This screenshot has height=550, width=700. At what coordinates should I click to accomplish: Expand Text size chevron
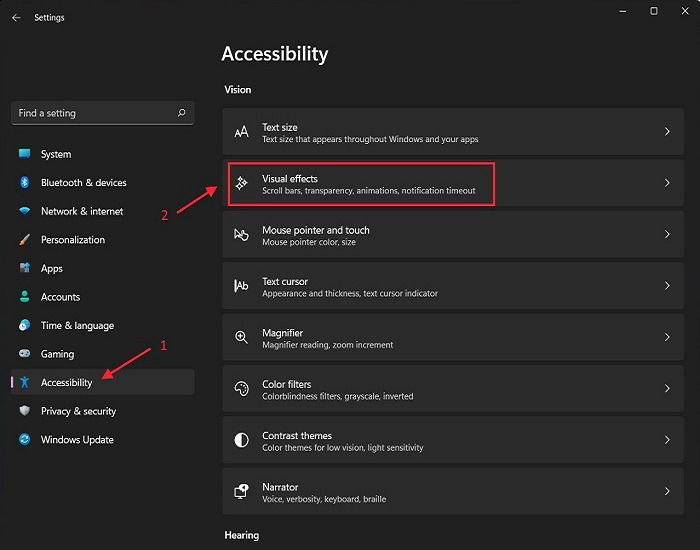point(667,132)
